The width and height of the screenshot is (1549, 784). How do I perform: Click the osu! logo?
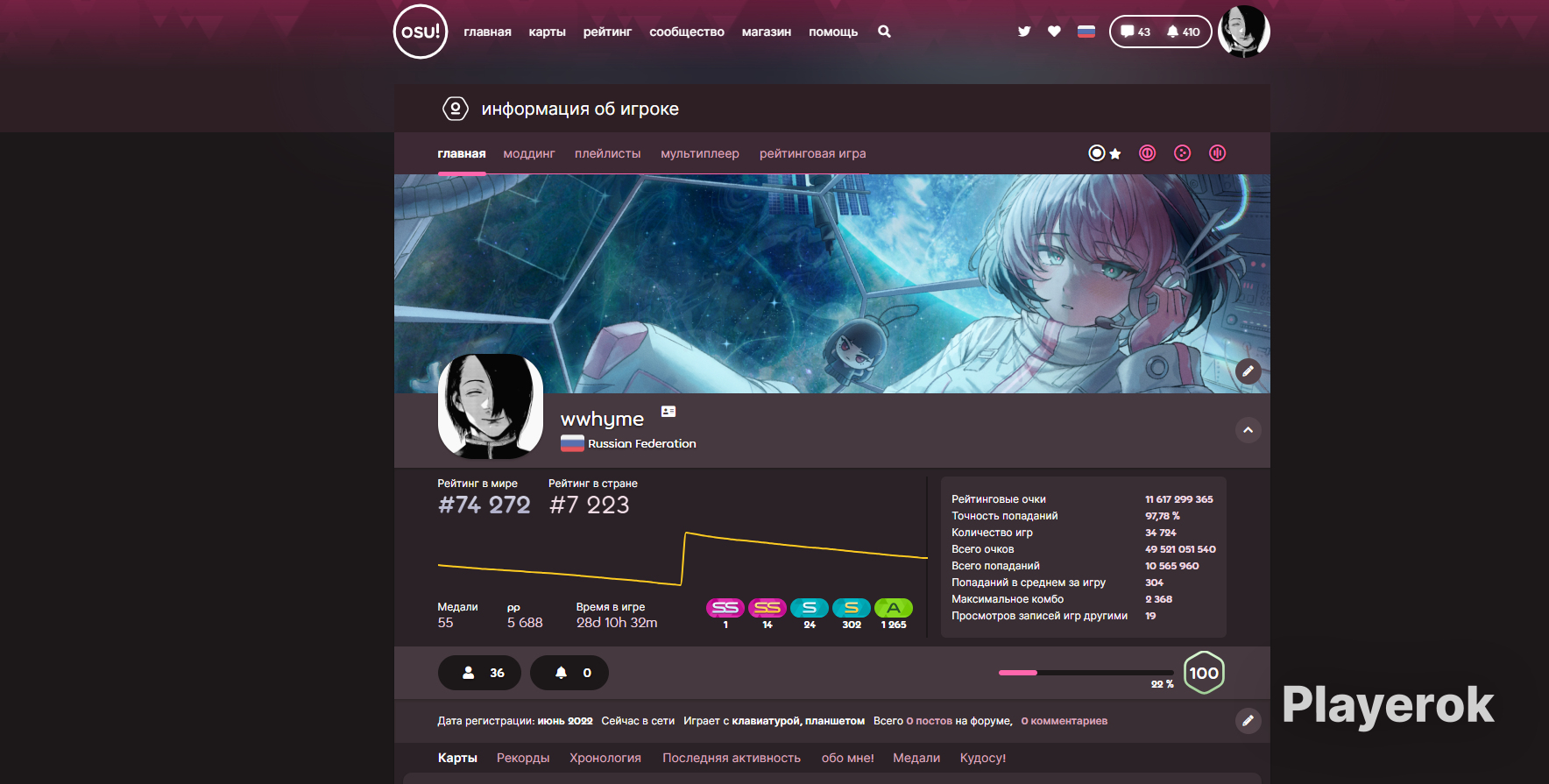coord(421,32)
